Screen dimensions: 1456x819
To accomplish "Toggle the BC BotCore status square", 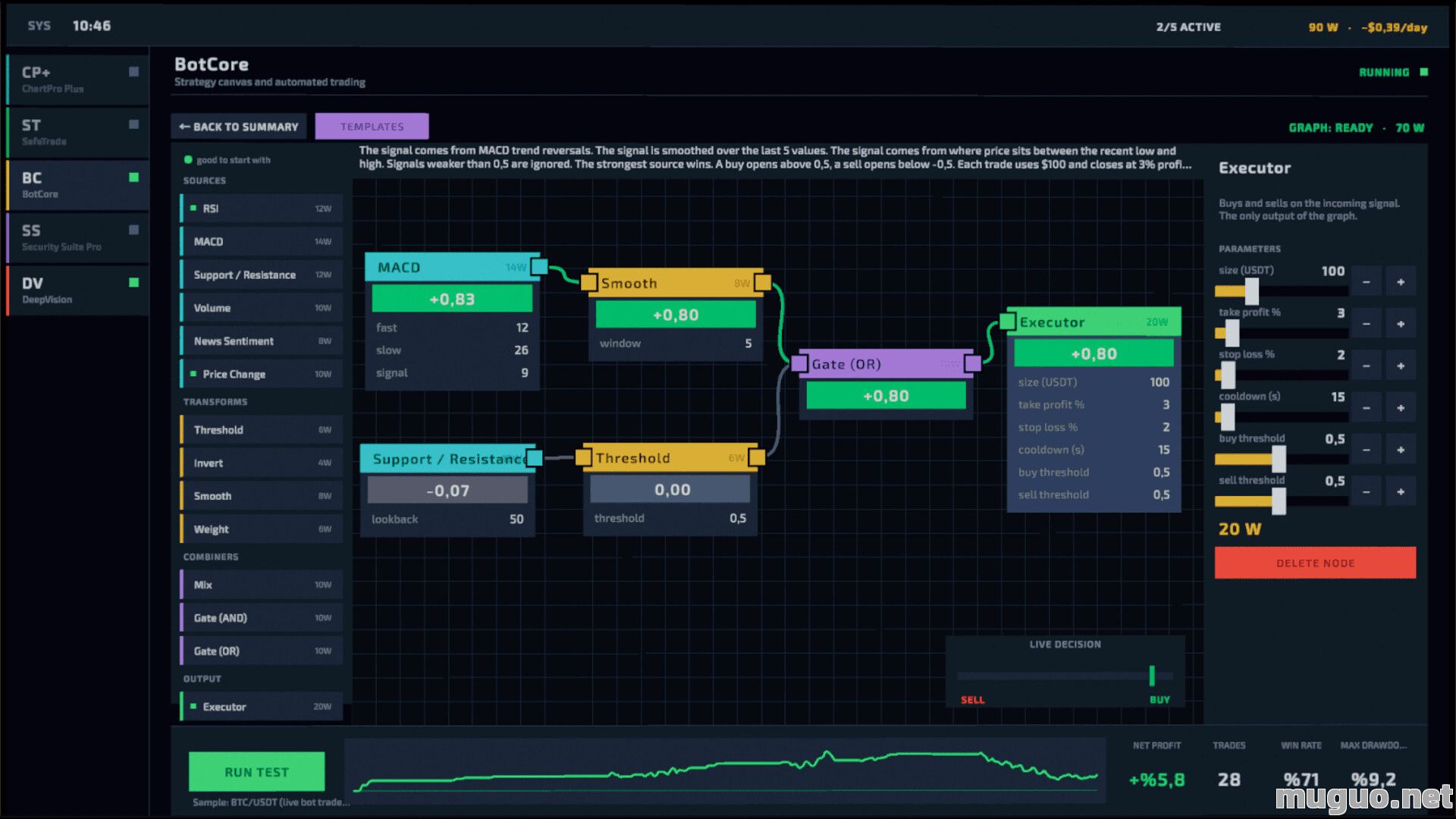I will point(134,177).
